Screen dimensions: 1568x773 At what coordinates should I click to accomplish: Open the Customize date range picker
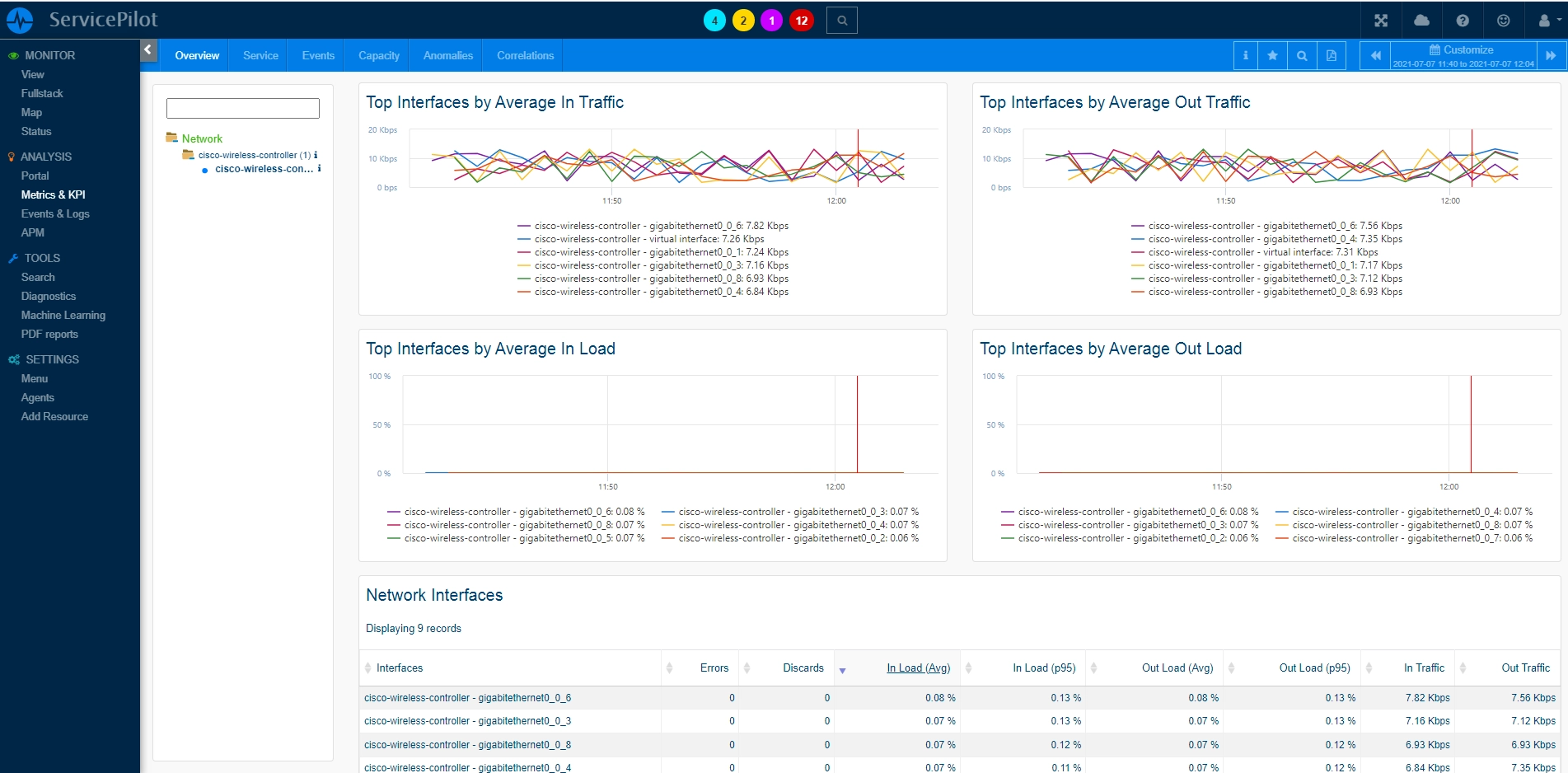1463,55
